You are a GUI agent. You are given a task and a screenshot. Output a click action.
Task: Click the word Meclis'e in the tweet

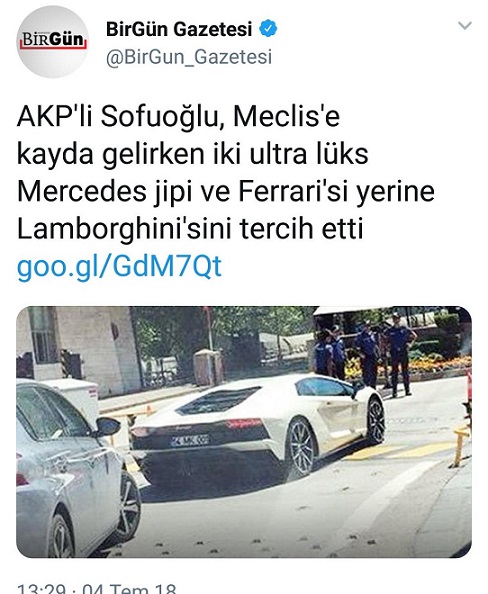(286, 117)
